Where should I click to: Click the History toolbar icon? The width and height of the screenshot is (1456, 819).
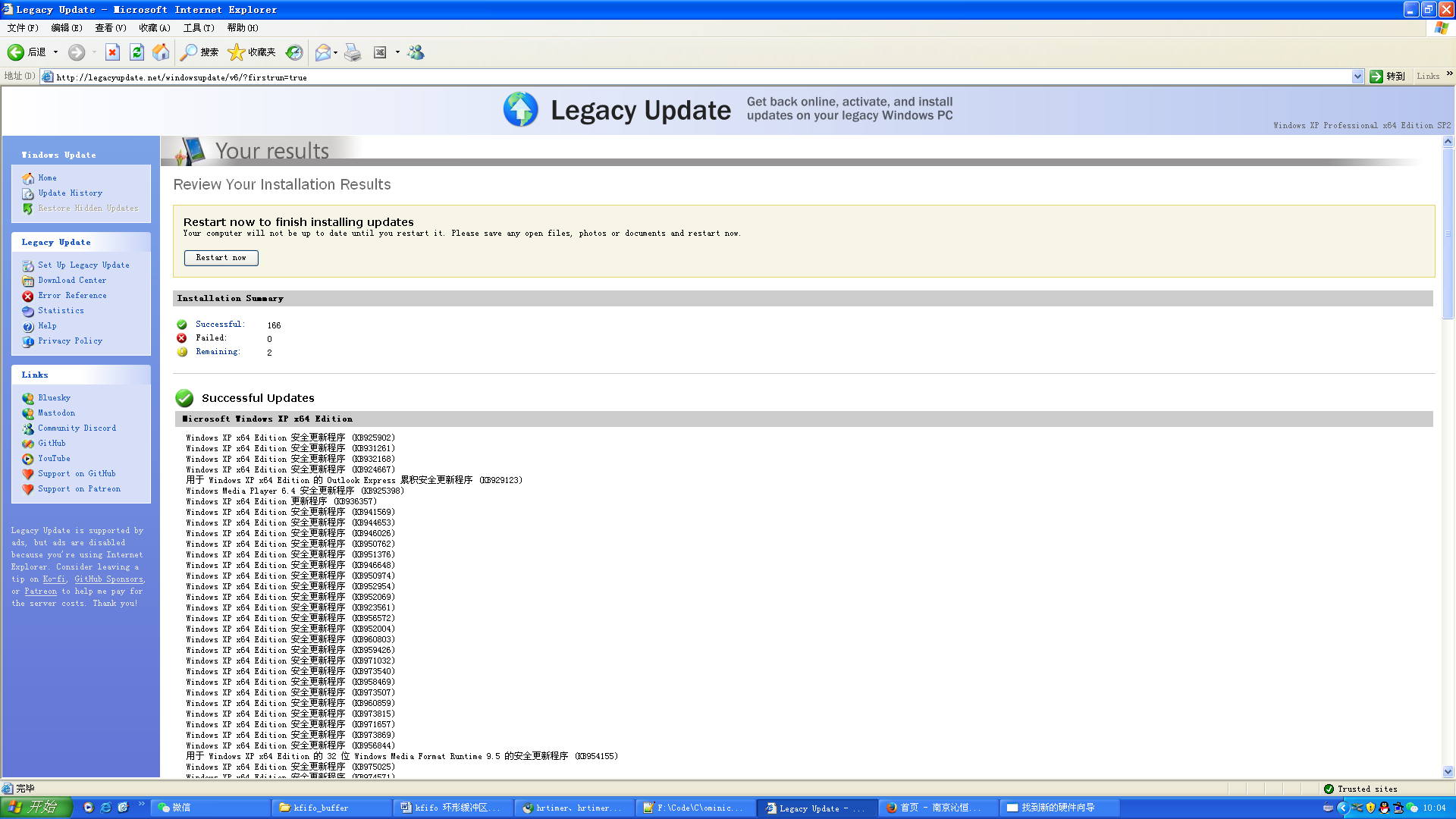click(x=294, y=52)
